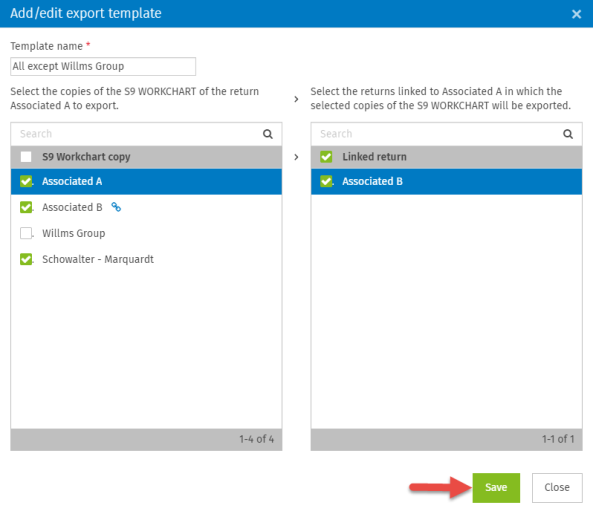Click the chevron between the instruction texts

pyautogui.click(x=296, y=99)
